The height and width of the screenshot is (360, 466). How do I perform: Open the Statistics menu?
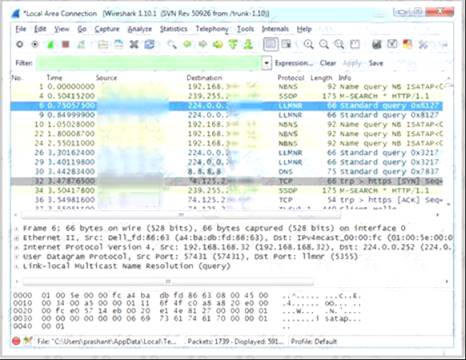(173, 29)
